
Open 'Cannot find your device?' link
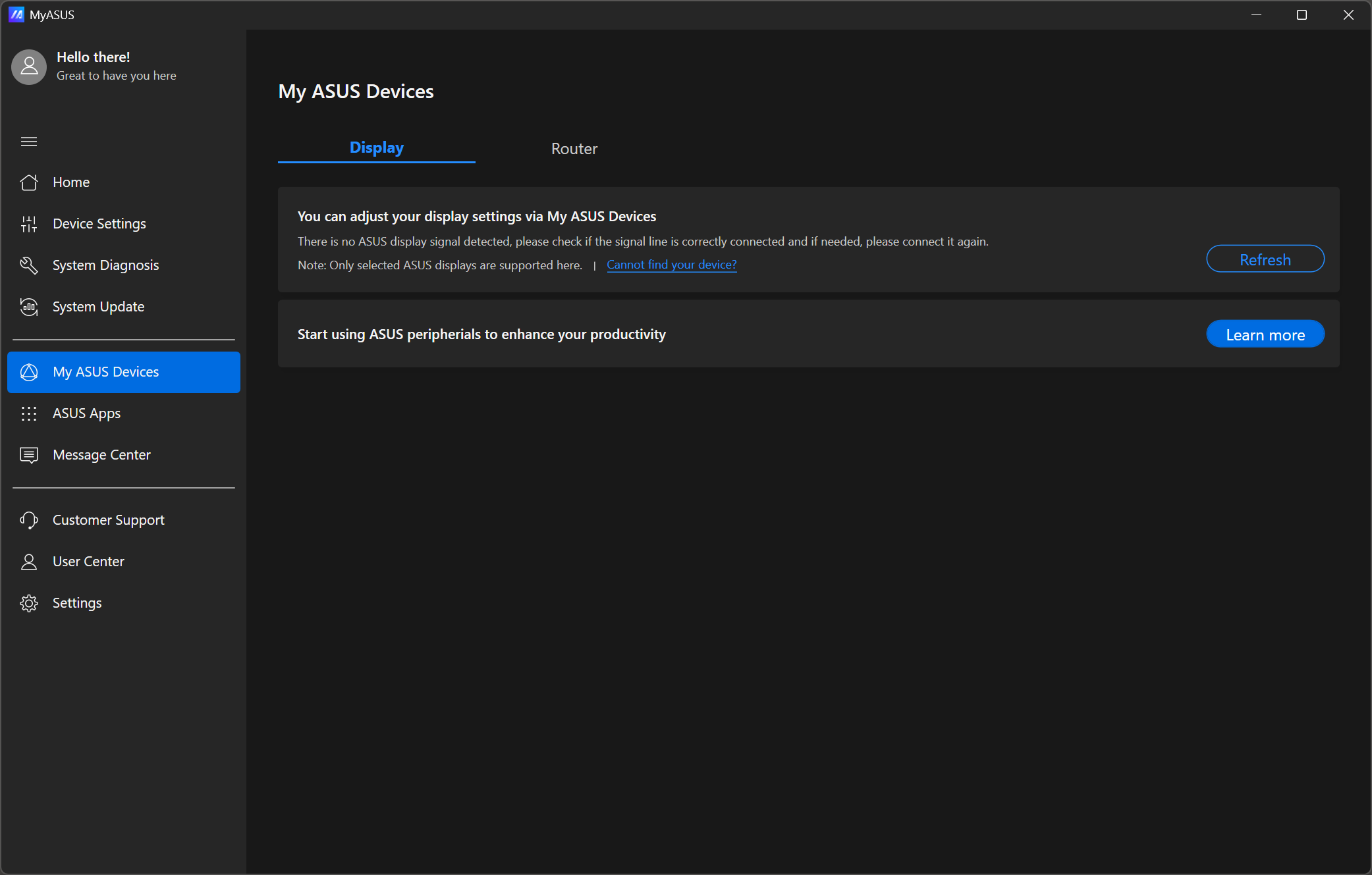[671, 265]
